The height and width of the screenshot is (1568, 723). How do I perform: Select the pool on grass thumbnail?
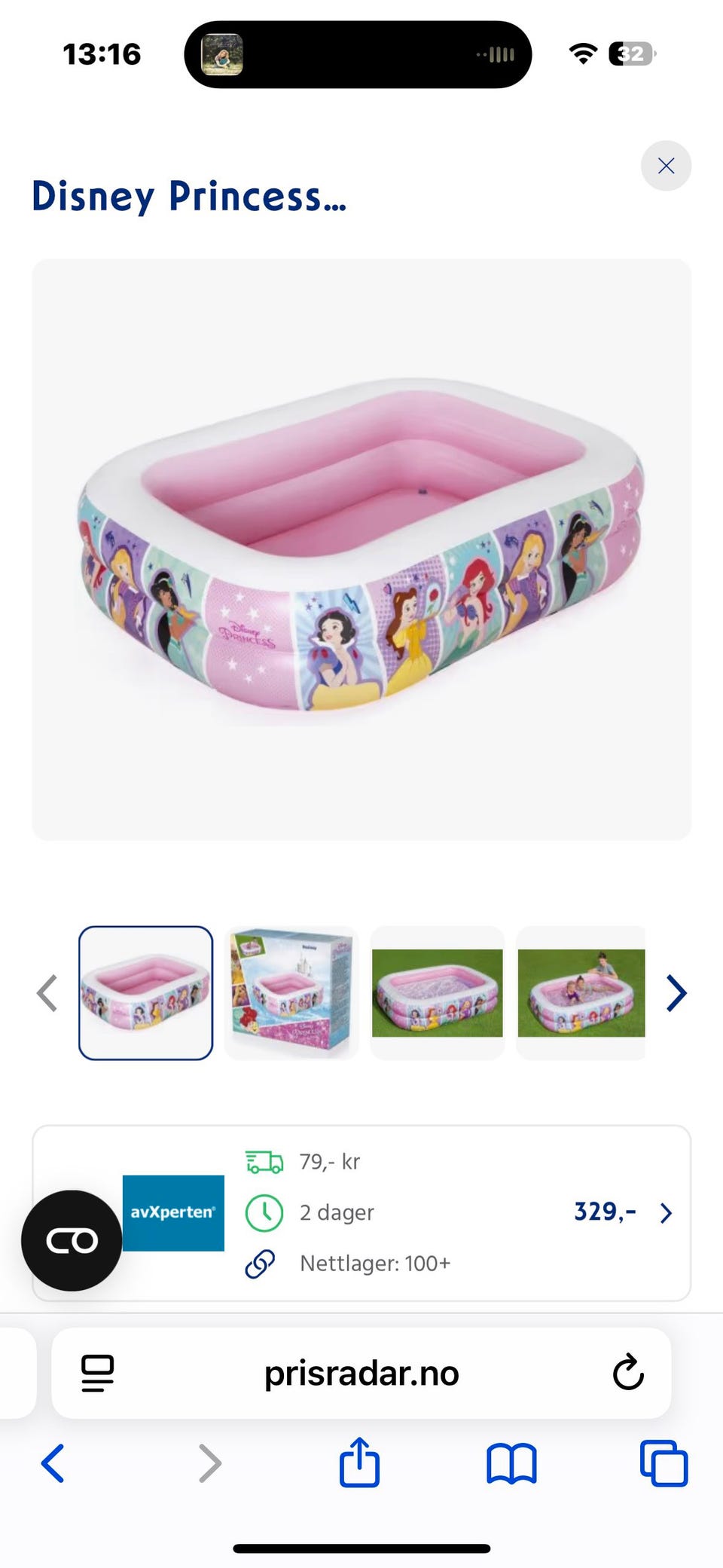pos(437,993)
